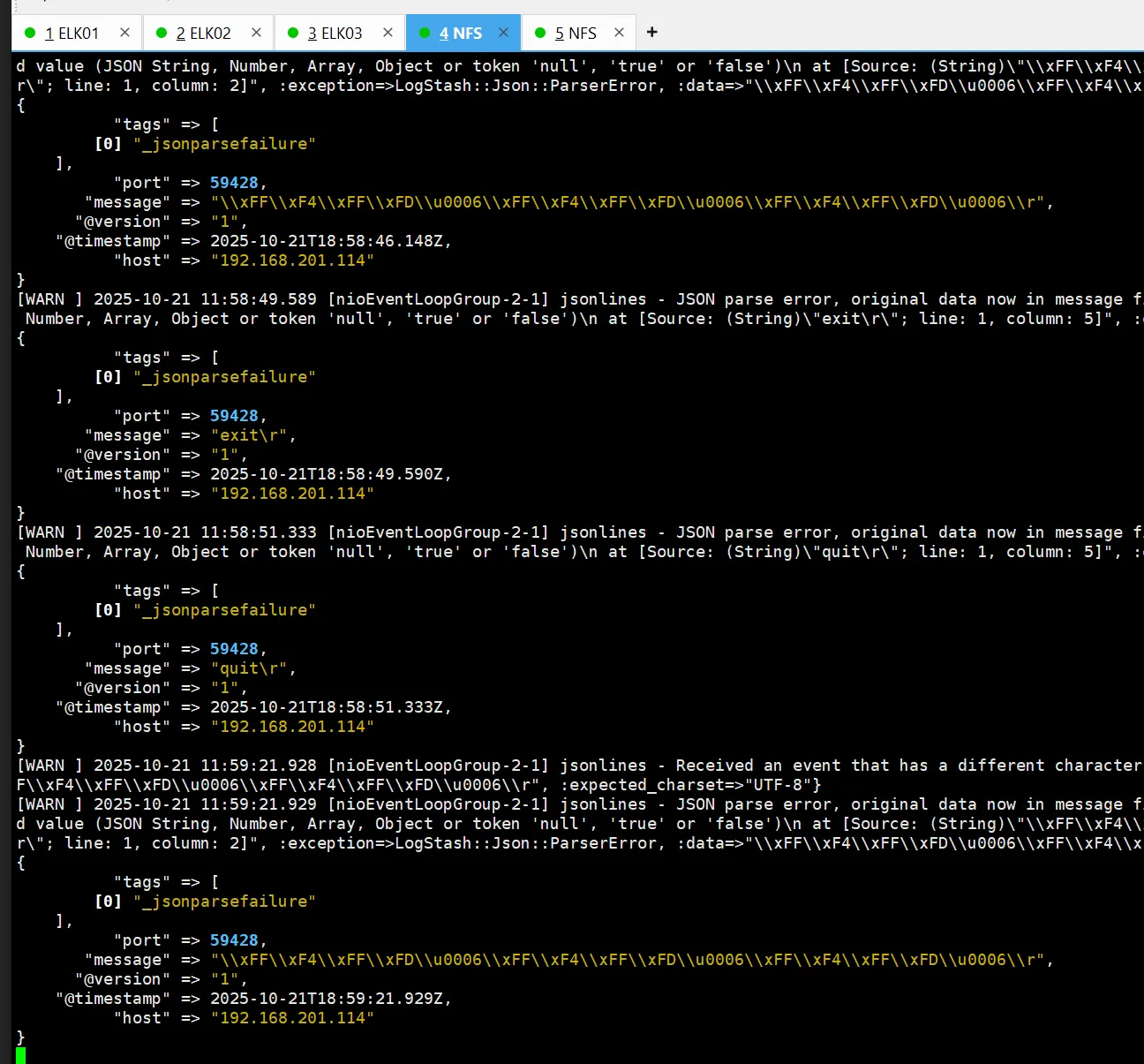
Task: Select the 3 ELK03 tab
Action: pyautogui.click(x=335, y=34)
